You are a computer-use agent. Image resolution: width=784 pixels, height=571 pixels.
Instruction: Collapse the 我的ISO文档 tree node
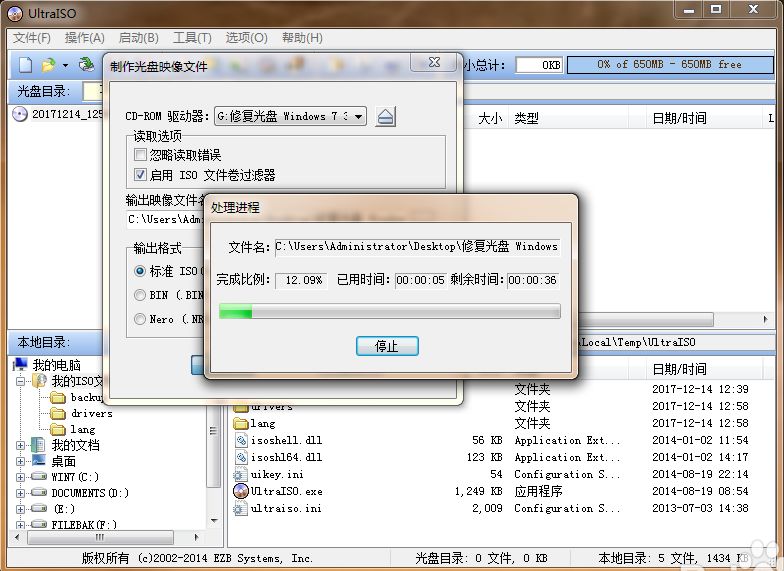pyautogui.click(x=20, y=381)
